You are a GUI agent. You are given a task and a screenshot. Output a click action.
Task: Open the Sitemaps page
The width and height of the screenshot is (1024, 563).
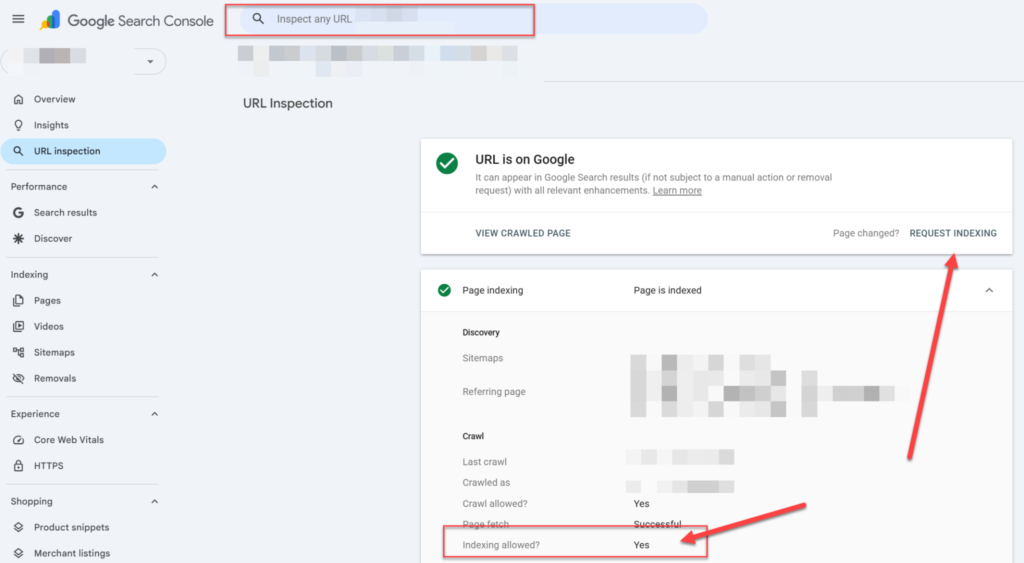pos(54,353)
